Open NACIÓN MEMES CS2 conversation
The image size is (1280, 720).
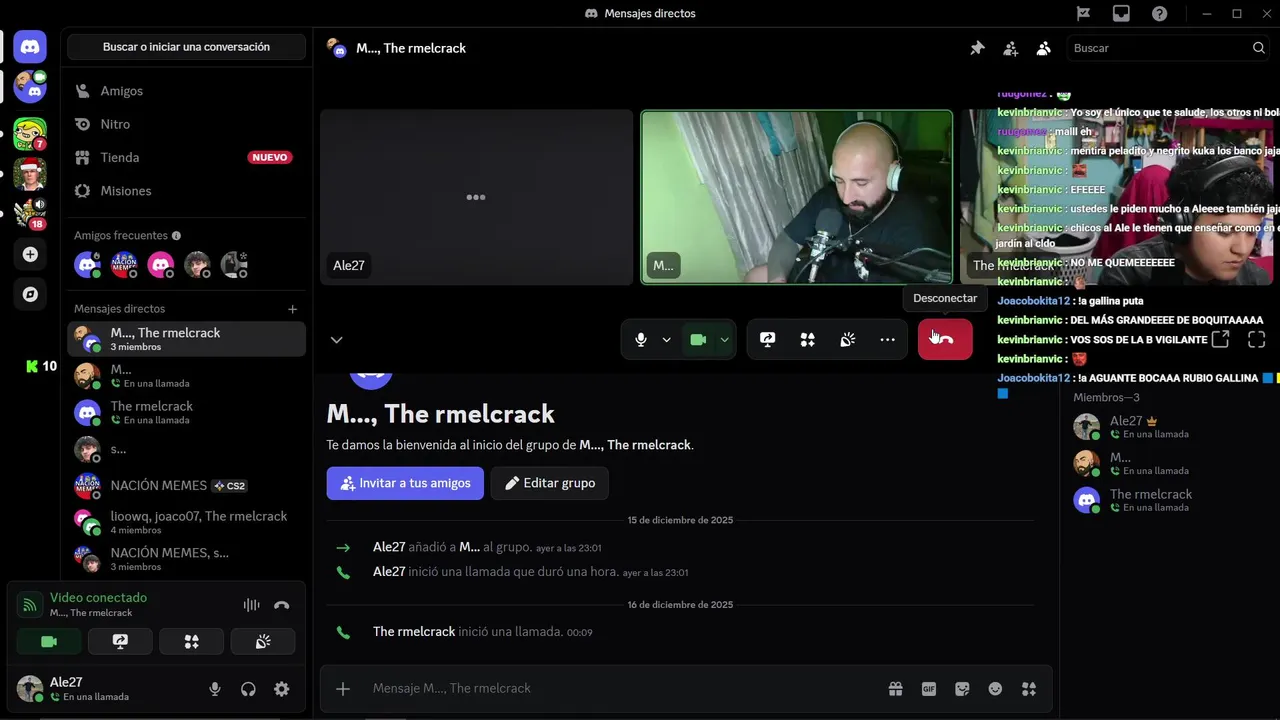pos(187,486)
